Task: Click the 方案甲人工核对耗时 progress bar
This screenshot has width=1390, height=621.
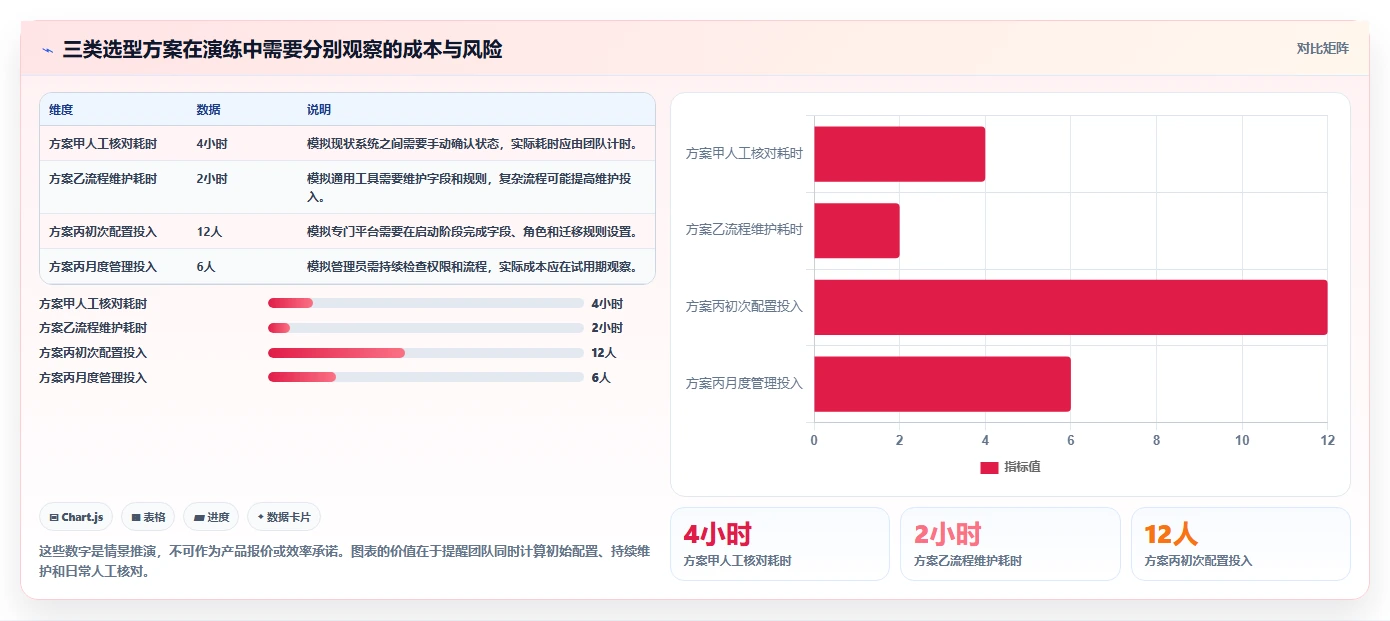Action: [426, 303]
